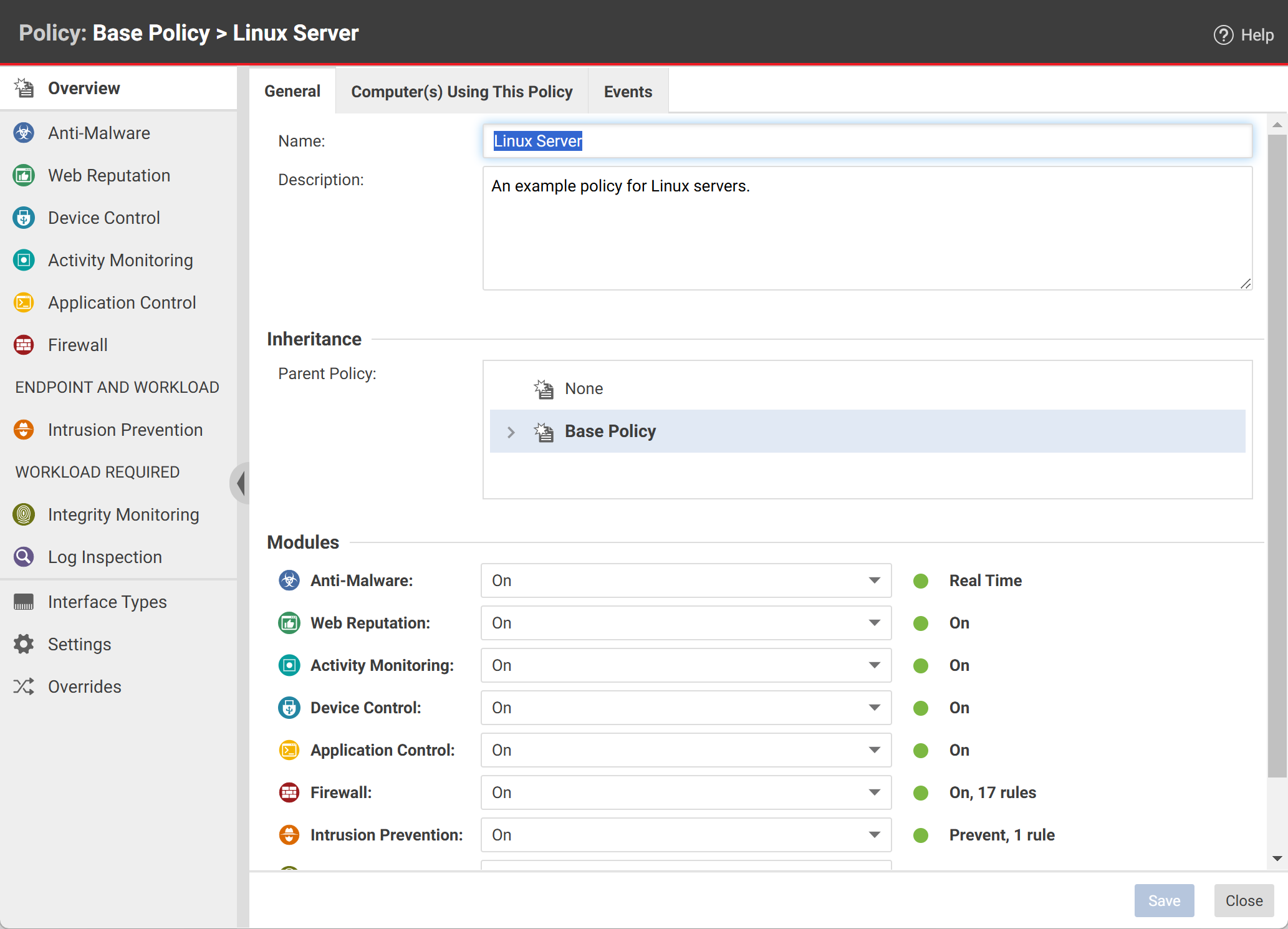Open the Intrusion Prevention state dropdown
The width and height of the screenshot is (1288, 929).
coord(686,835)
